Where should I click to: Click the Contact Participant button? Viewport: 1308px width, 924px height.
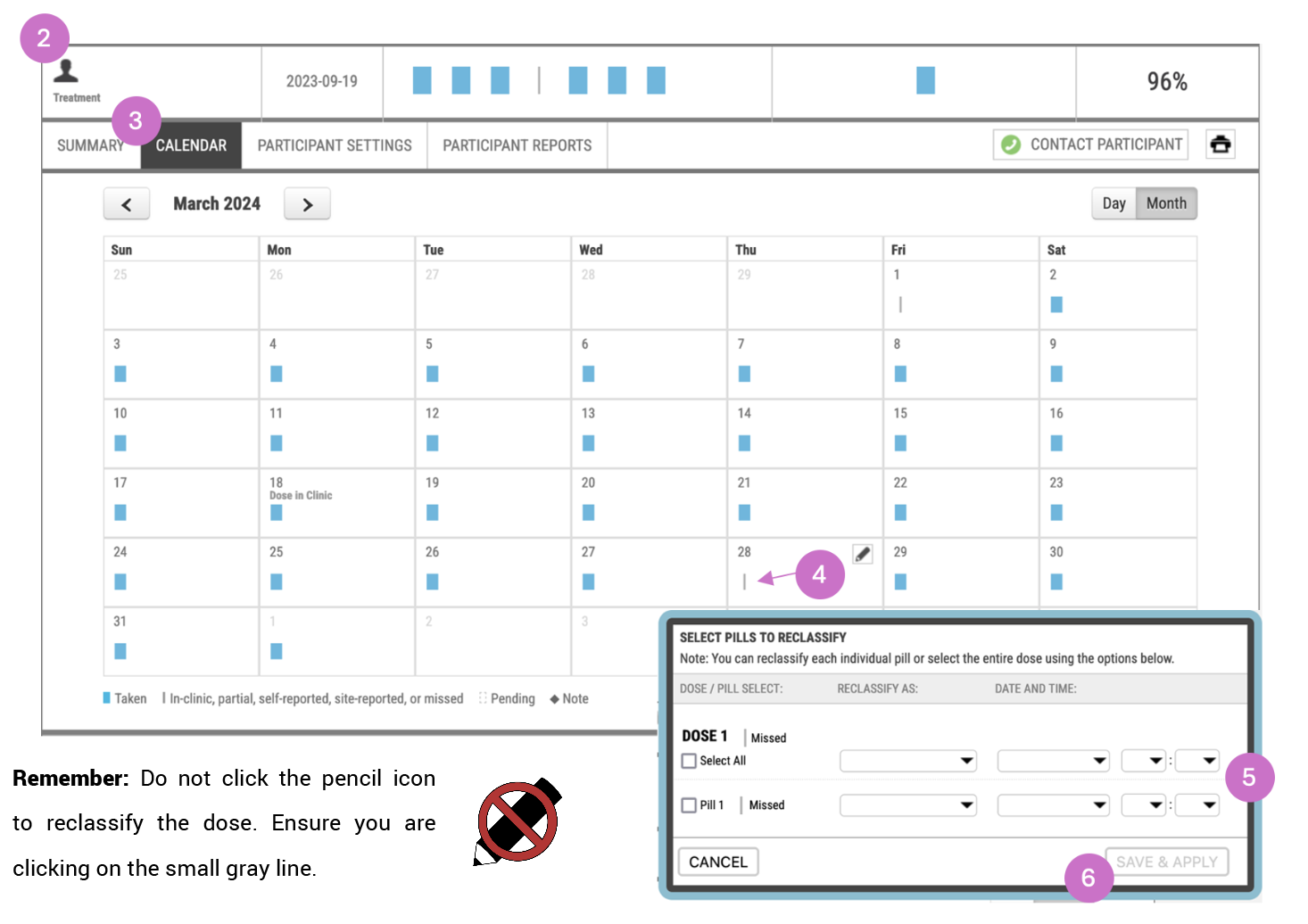tap(1090, 144)
